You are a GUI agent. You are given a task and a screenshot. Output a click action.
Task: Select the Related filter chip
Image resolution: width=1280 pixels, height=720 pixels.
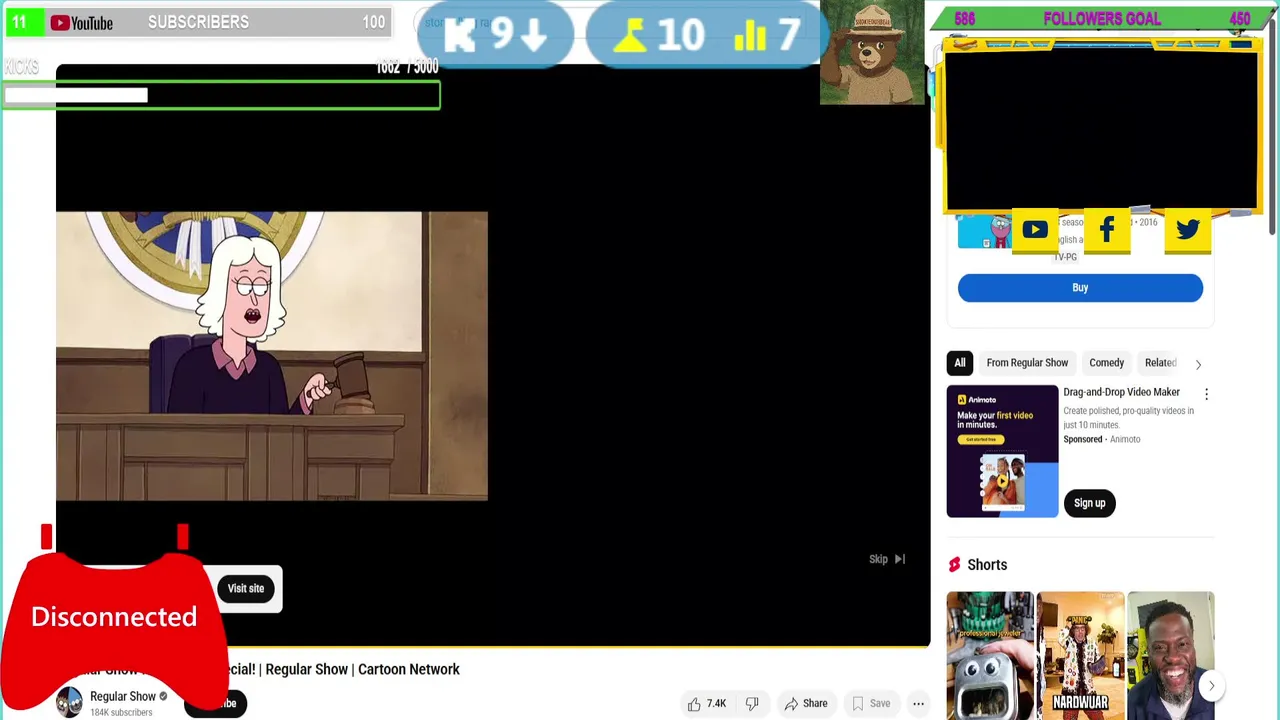point(1160,363)
